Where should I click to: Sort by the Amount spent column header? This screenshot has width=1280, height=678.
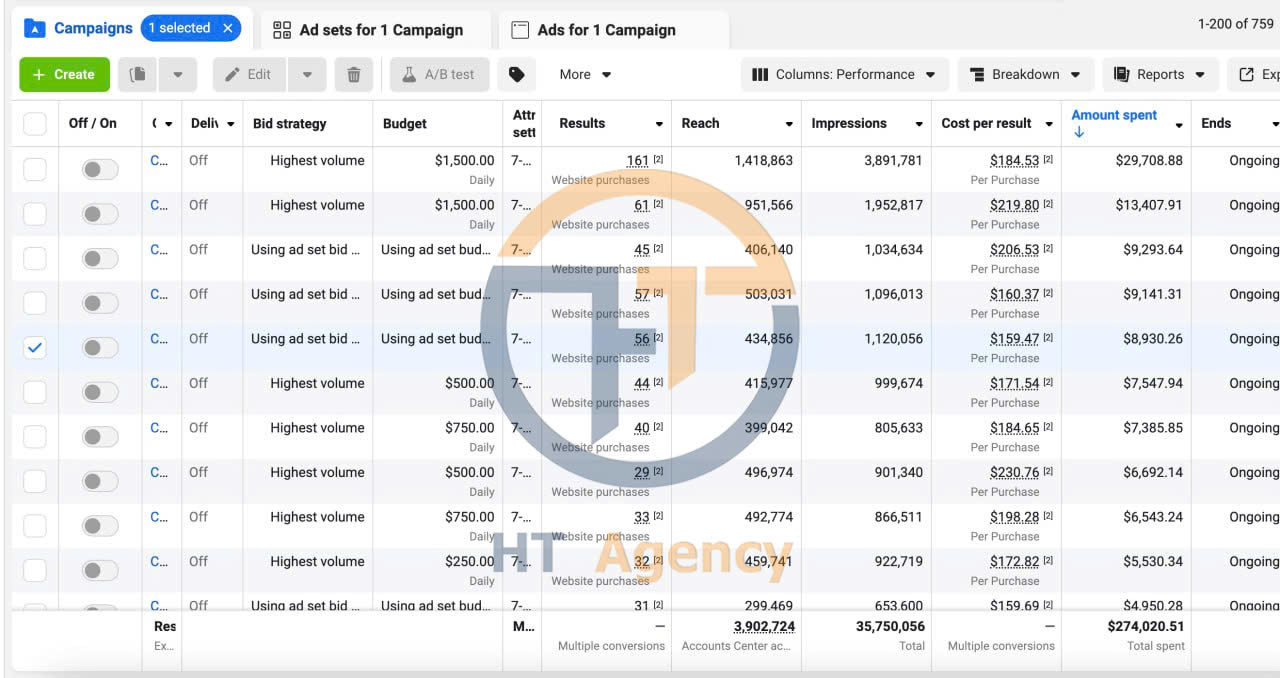[1114, 115]
